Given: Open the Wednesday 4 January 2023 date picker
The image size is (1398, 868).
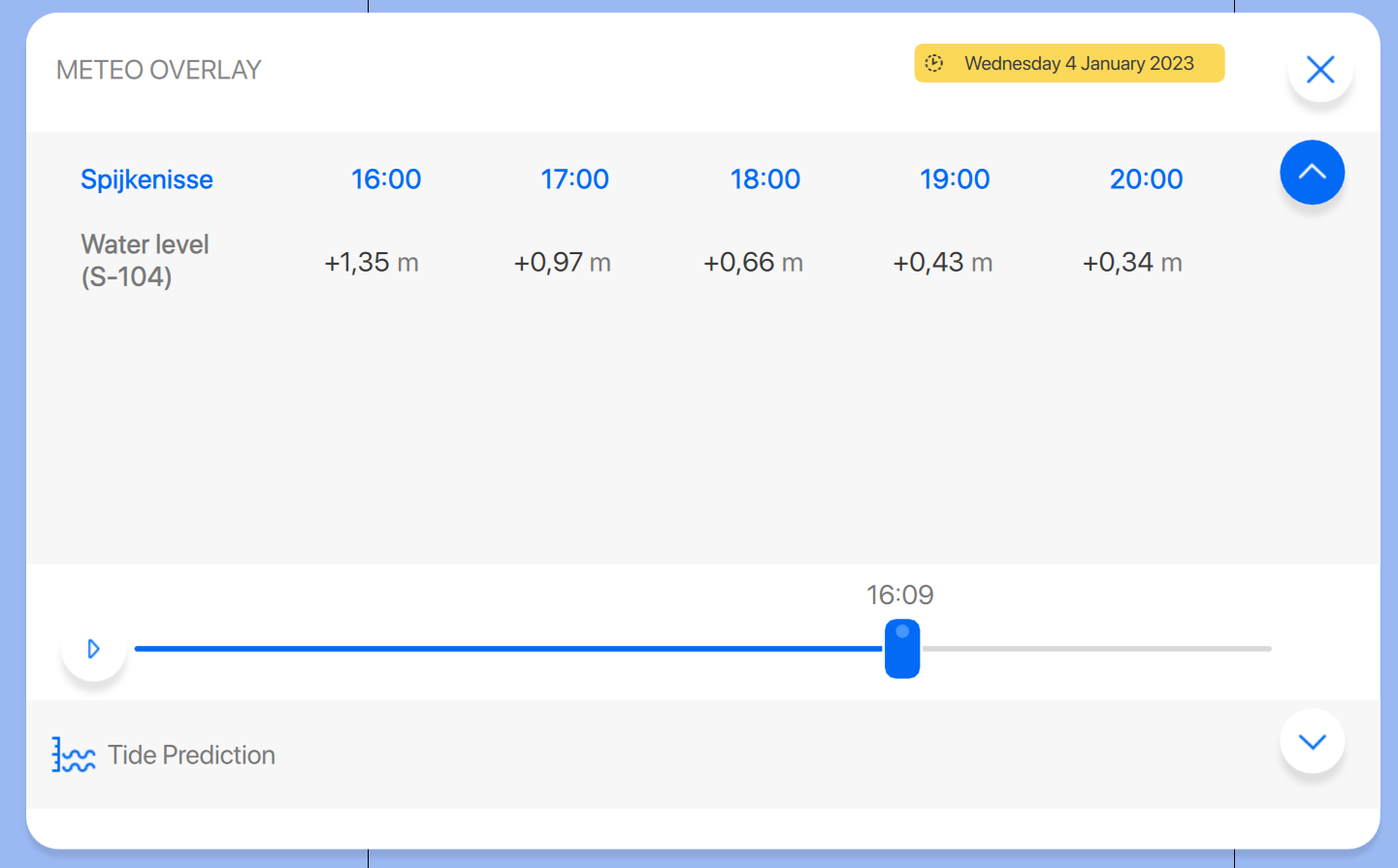Looking at the screenshot, I should point(1069,63).
